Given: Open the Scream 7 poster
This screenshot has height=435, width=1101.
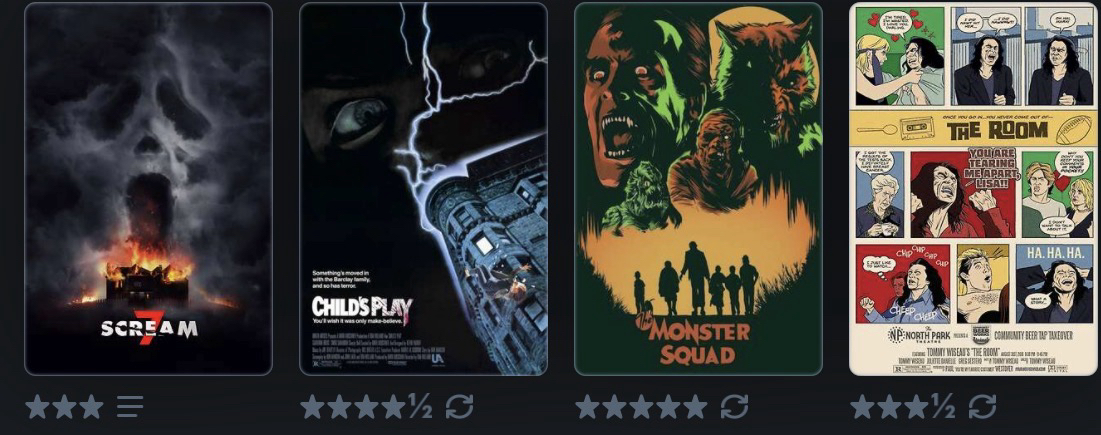Looking at the screenshot, I should (148, 189).
